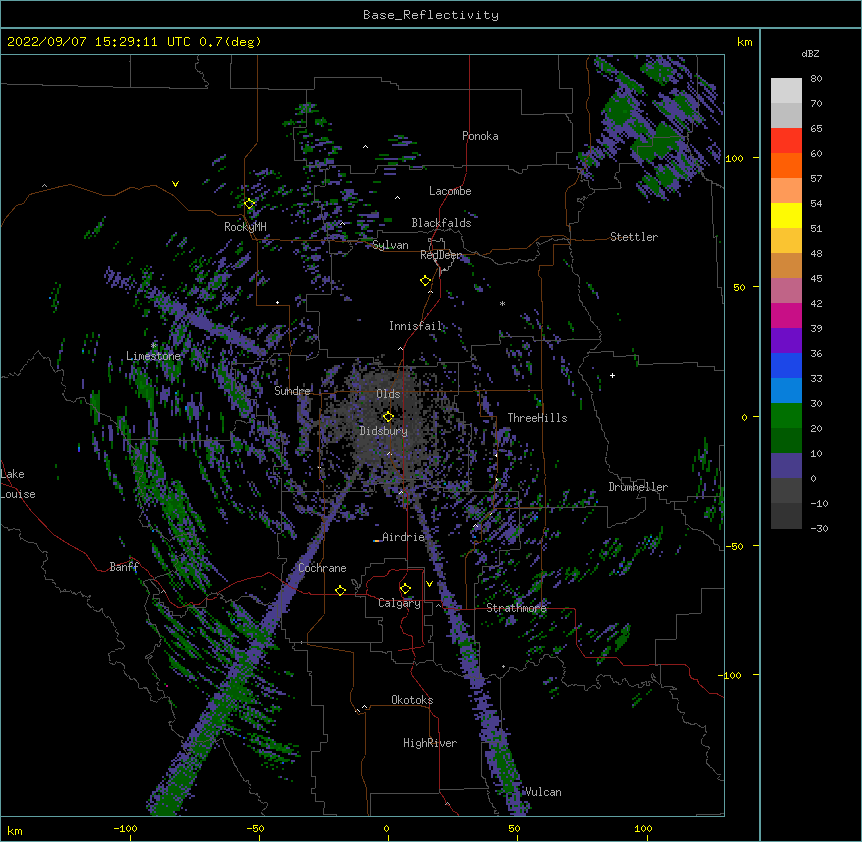Click the Banff label
862x842 pixels.
pyautogui.click(x=124, y=567)
